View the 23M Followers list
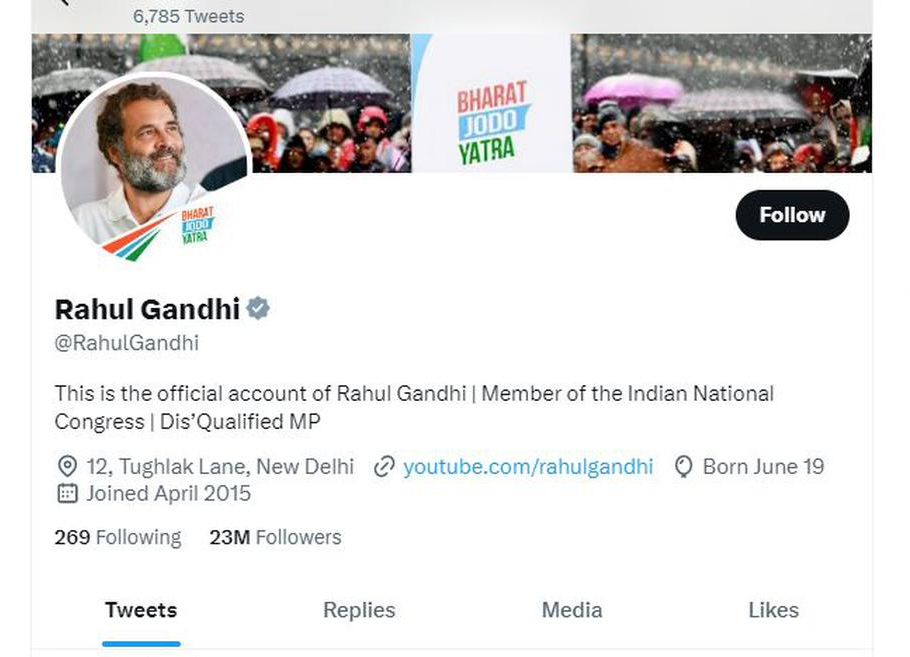Viewport: 910px width, 657px height. coord(275,537)
